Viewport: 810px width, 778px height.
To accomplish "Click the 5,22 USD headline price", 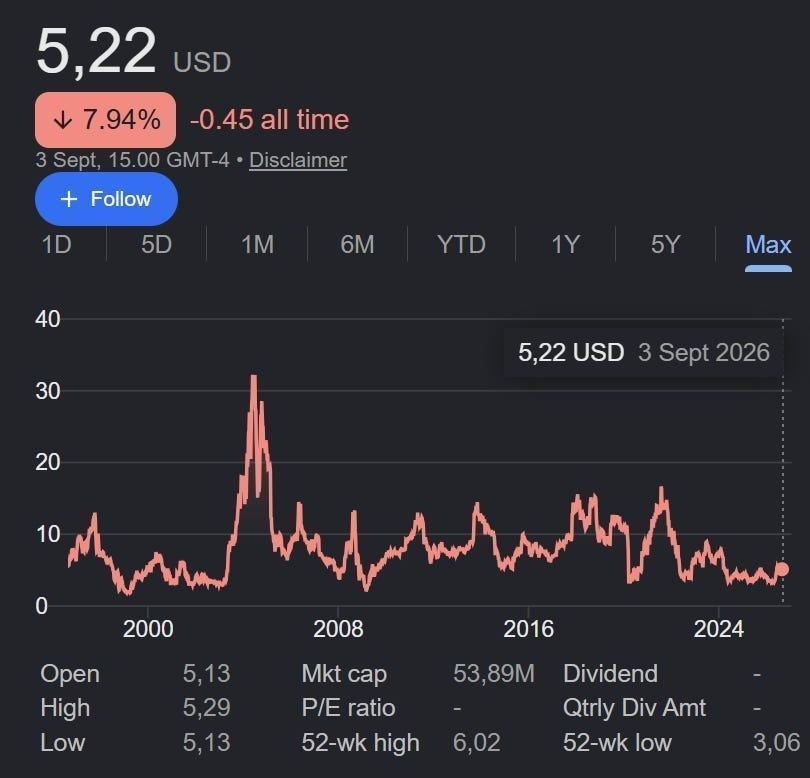I will pyautogui.click(x=133, y=52).
